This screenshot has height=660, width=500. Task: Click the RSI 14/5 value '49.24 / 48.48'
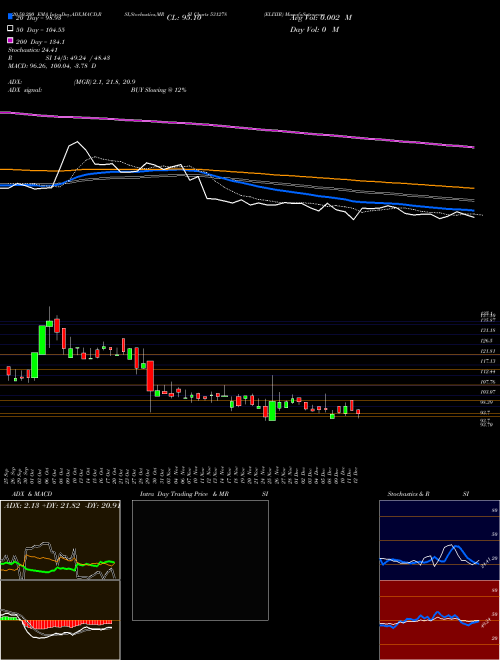point(90,58)
